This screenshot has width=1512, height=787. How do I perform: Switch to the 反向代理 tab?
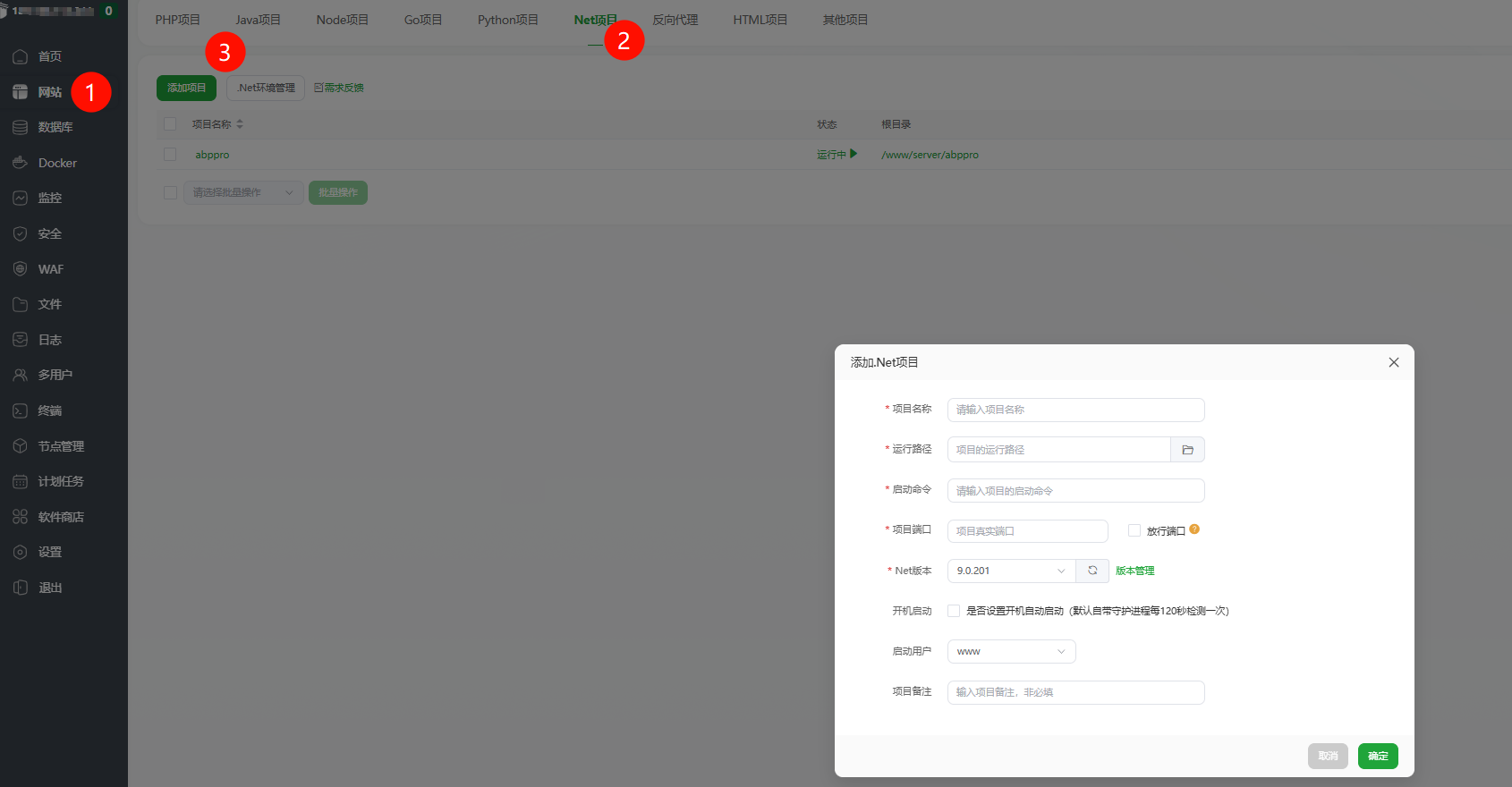point(675,20)
